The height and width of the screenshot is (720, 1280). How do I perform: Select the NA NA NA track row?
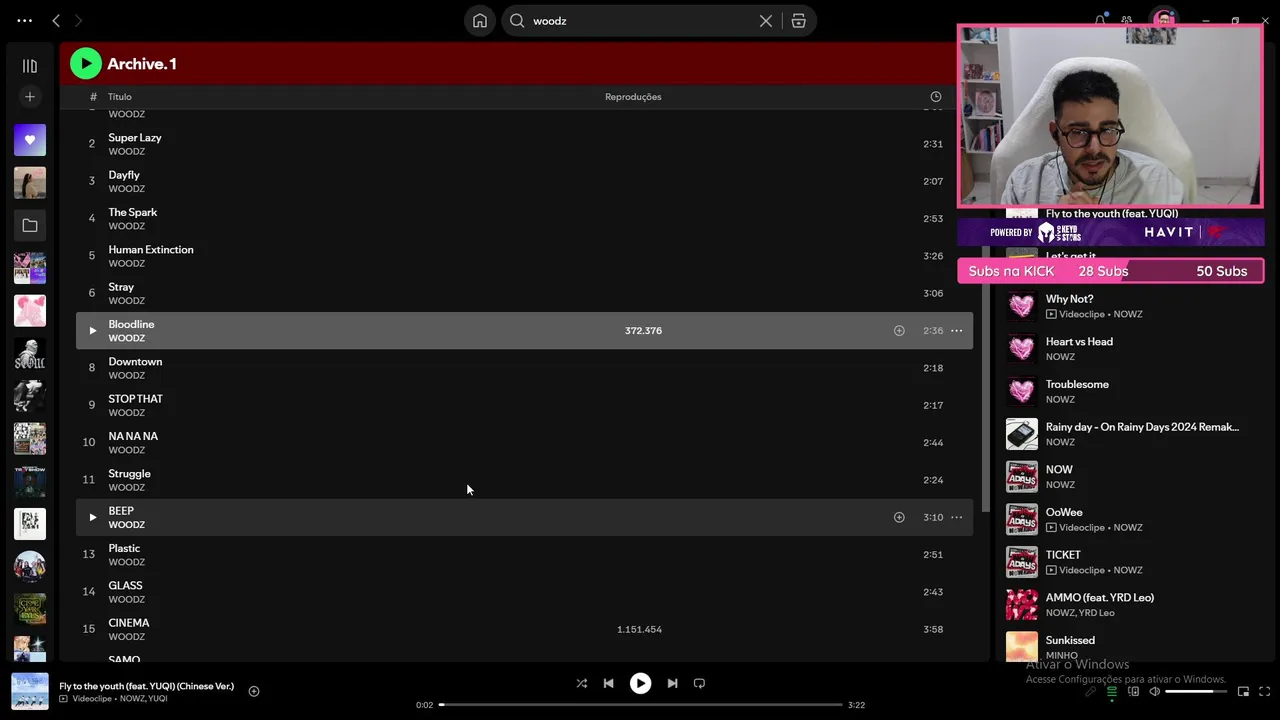point(524,443)
